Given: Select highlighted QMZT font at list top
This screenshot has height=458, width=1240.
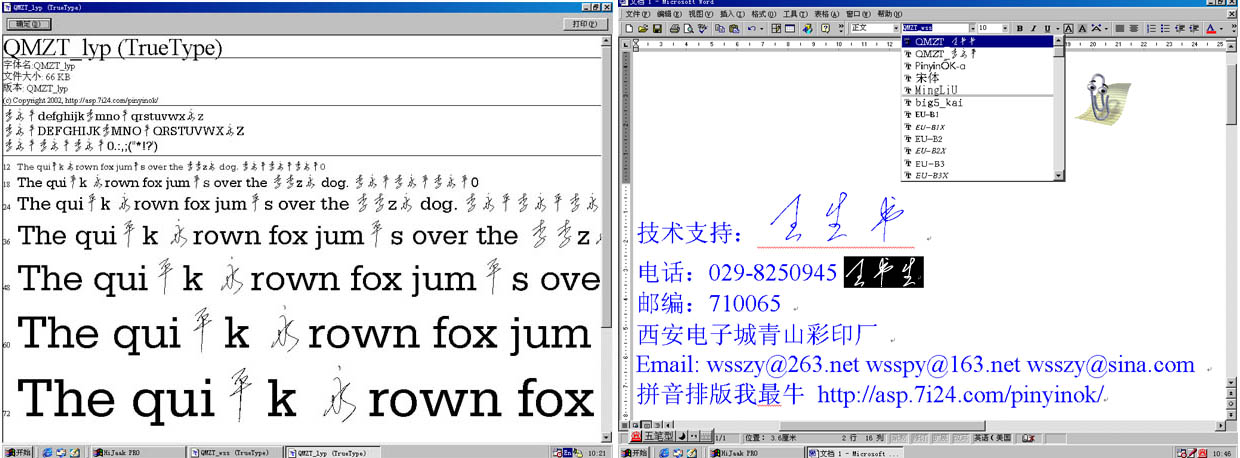Looking at the screenshot, I should pyautogui.click(x=977, y=41).
